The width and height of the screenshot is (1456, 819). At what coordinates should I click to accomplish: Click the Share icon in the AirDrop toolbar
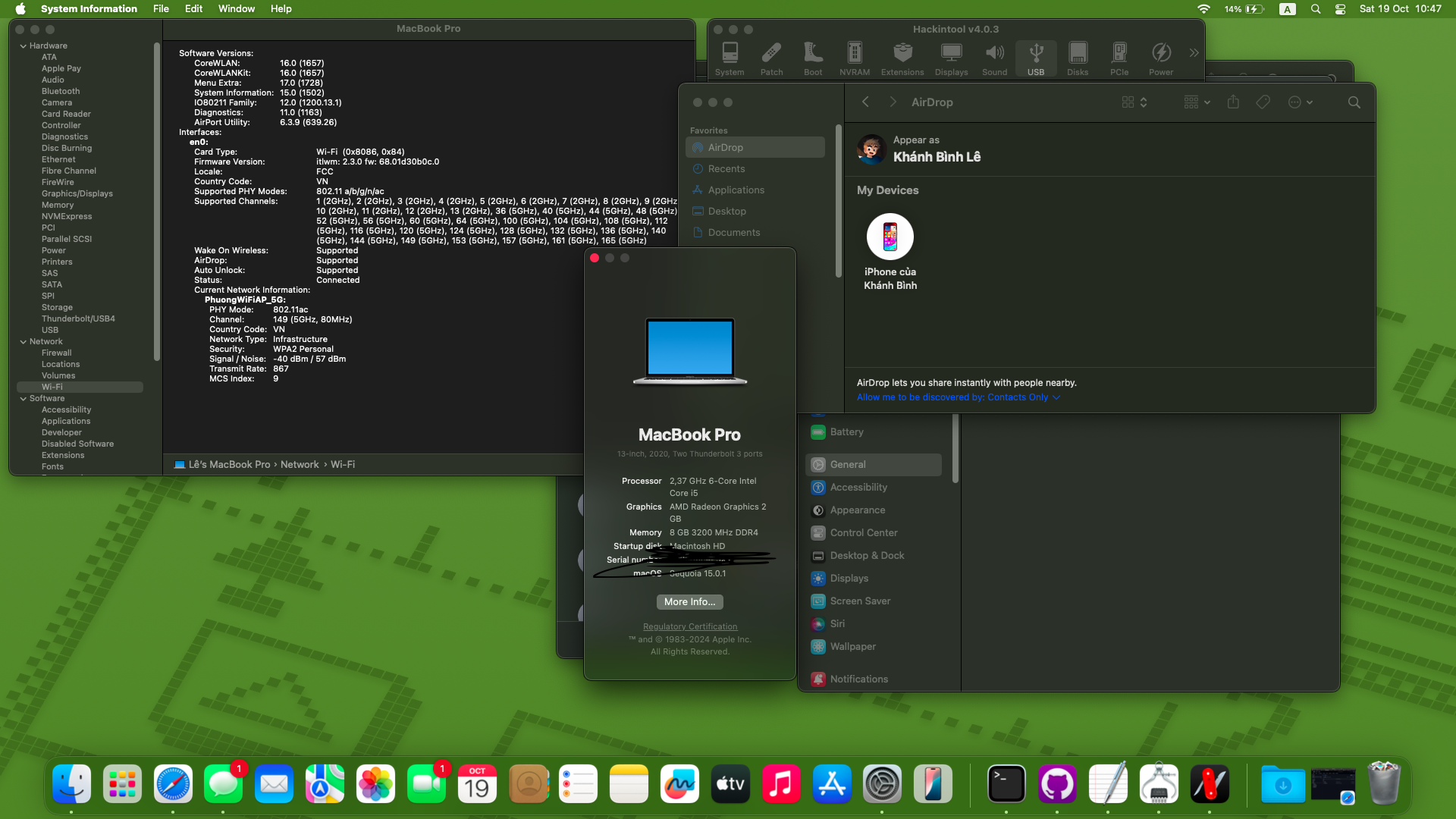point(1233,102)
